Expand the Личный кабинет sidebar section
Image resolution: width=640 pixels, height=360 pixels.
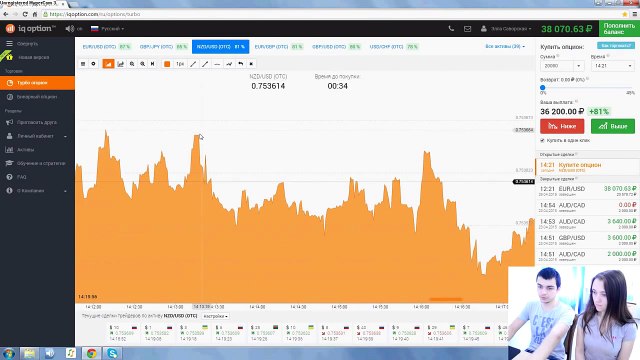37,136
